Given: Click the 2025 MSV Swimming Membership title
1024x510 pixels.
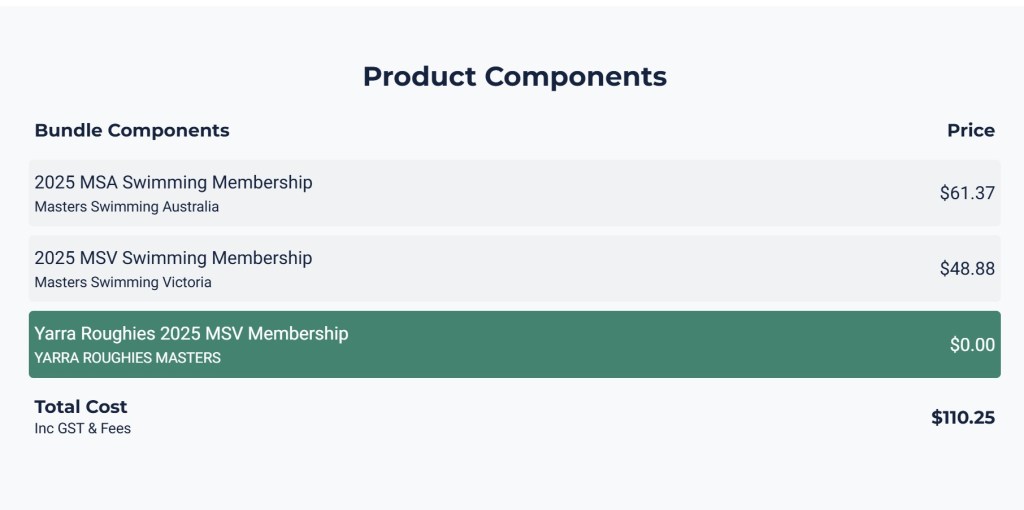Looking at the screenshot, I should pos(173,257).
